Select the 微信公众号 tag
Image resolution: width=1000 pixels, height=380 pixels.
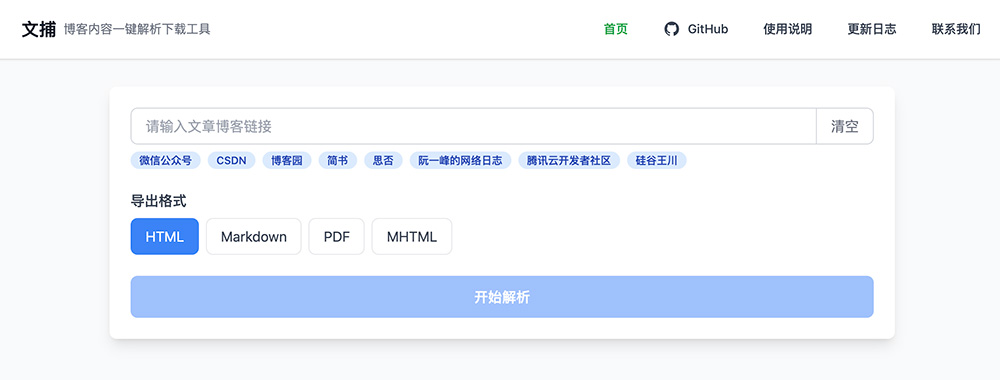165,161
